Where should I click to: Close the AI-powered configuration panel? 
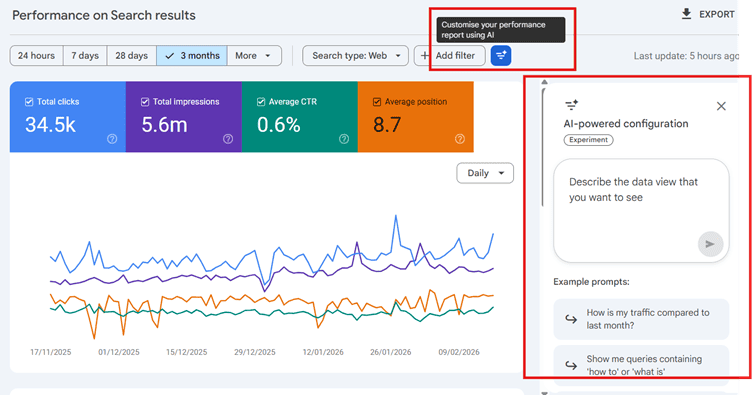(721, 106)
